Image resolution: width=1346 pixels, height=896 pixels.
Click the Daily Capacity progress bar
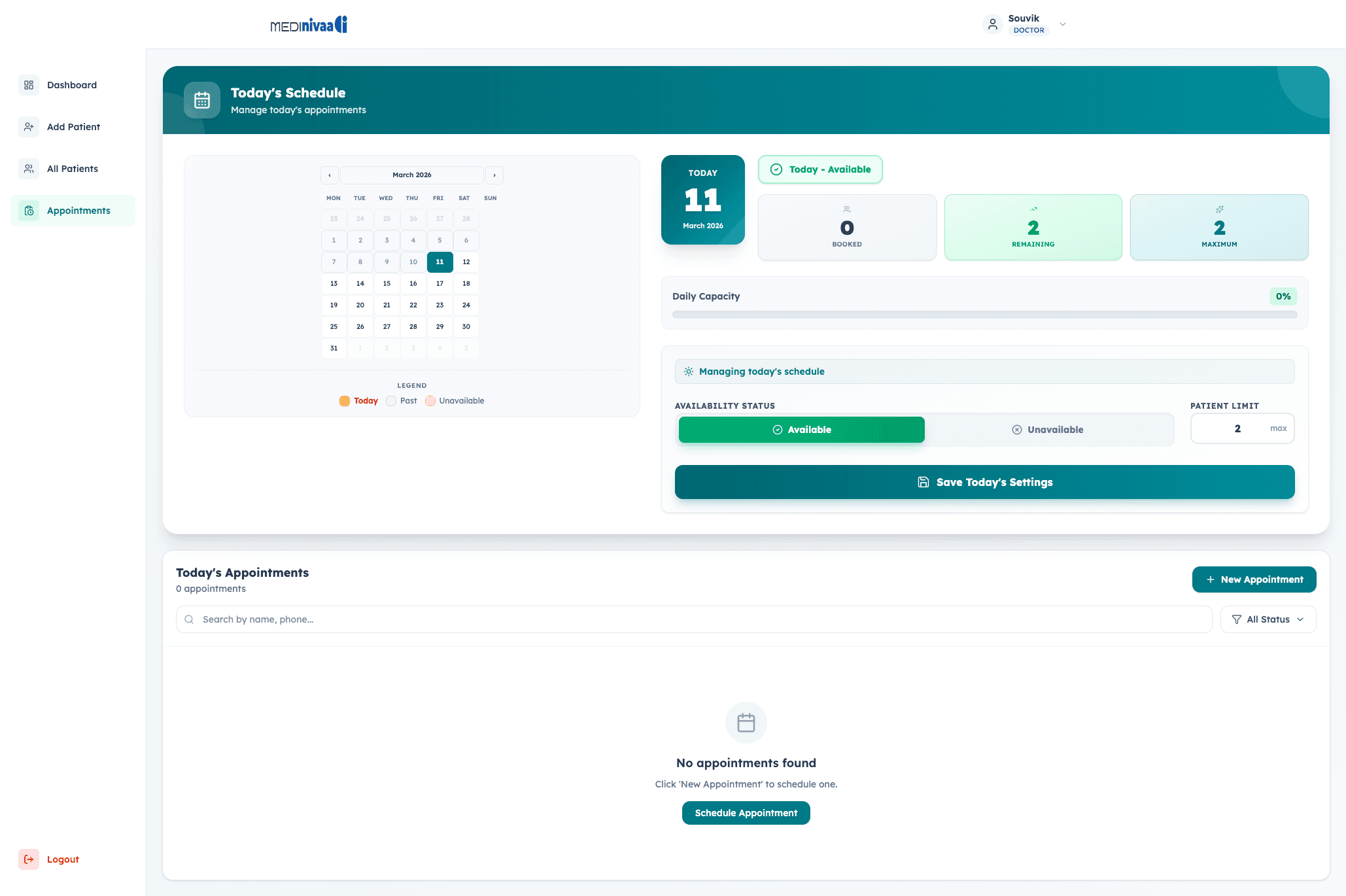984,315
